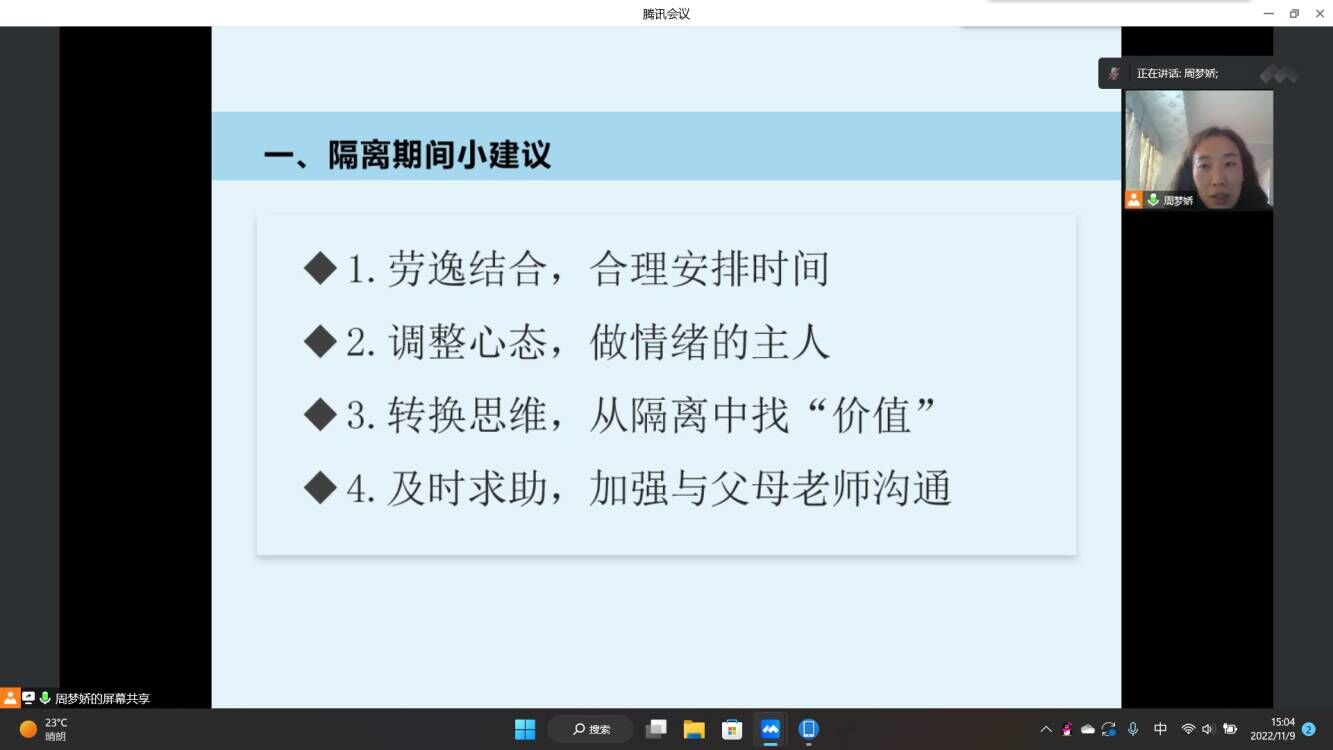Toggle the Chinese input method indicator
This screenshot has width=1333, height=750.
[x=1160, y=729]
